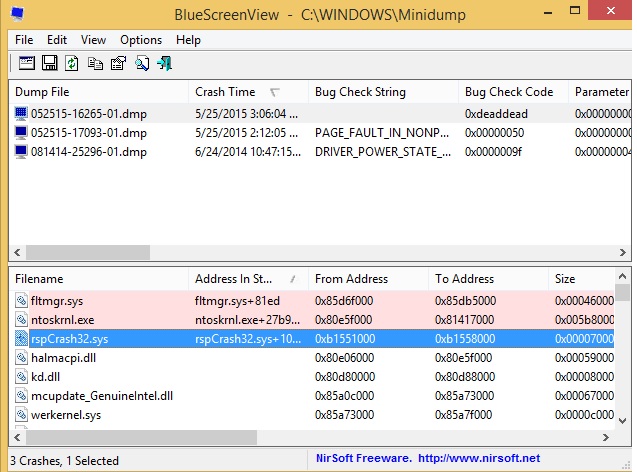This screenshot has width=637, height=472.
Task: Click the 0x0000009f bug check code
Action: (493, 152)
